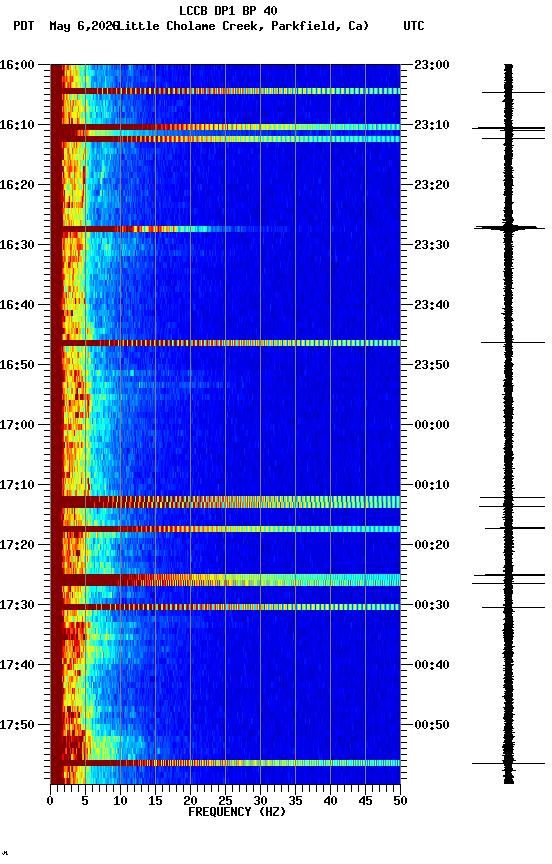Click the 'UTC' timezone label
Screen dimensions: 552x864
click(x=414, y=26)
